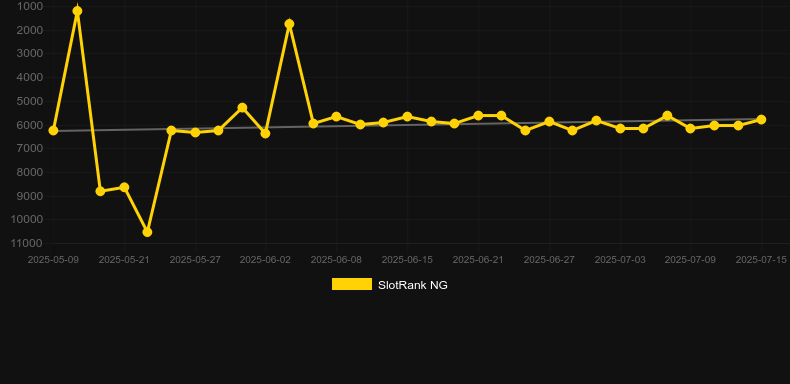Image resolution: width=790 pixels, height=384 pixels.
Task: Click the first data point at 2025-05-09
Action: (53, 131)
